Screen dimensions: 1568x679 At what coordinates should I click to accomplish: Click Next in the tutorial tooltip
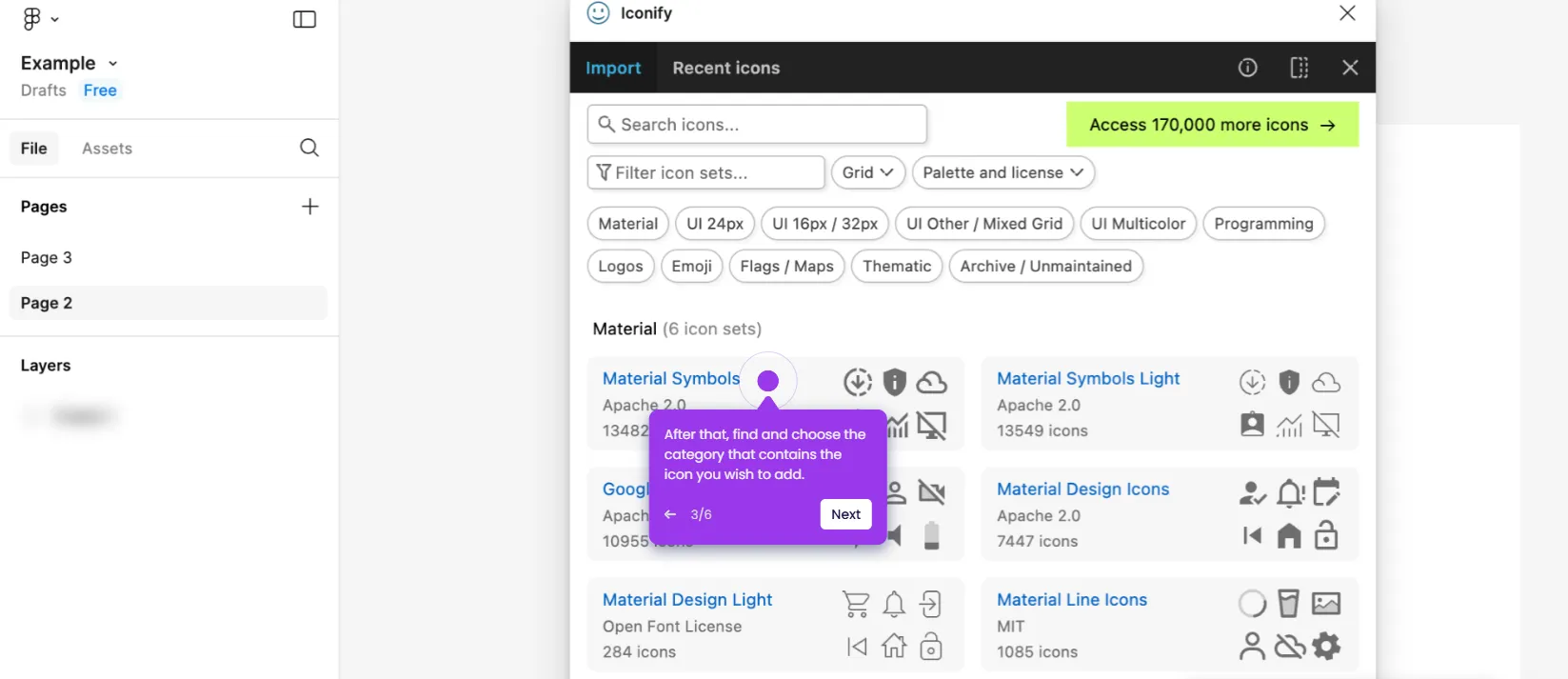coord(845,514)
